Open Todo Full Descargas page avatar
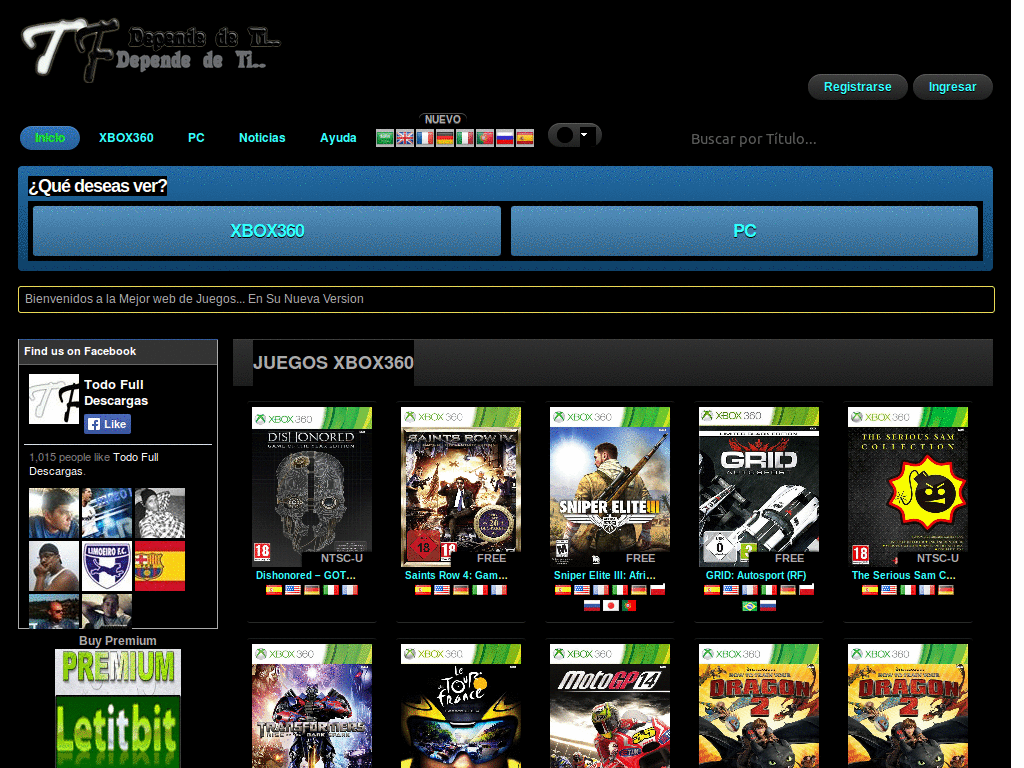Viewport: 1024px width, 768px height. pos(54,399)
